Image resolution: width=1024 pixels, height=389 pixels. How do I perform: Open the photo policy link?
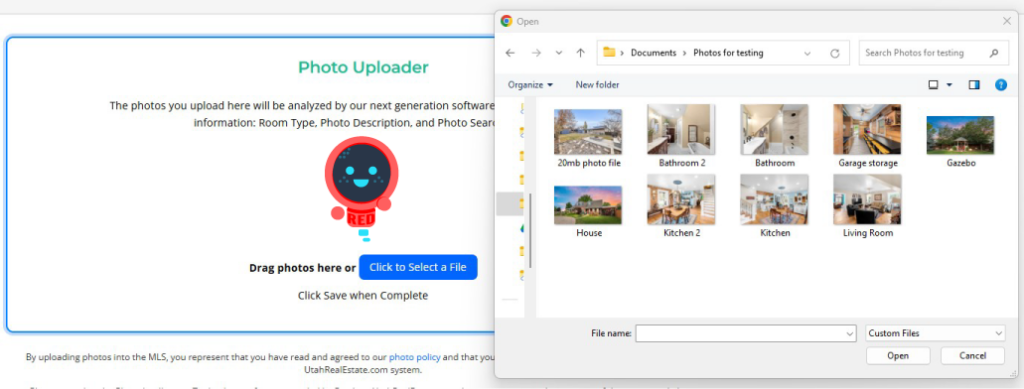tap(415, 357)
